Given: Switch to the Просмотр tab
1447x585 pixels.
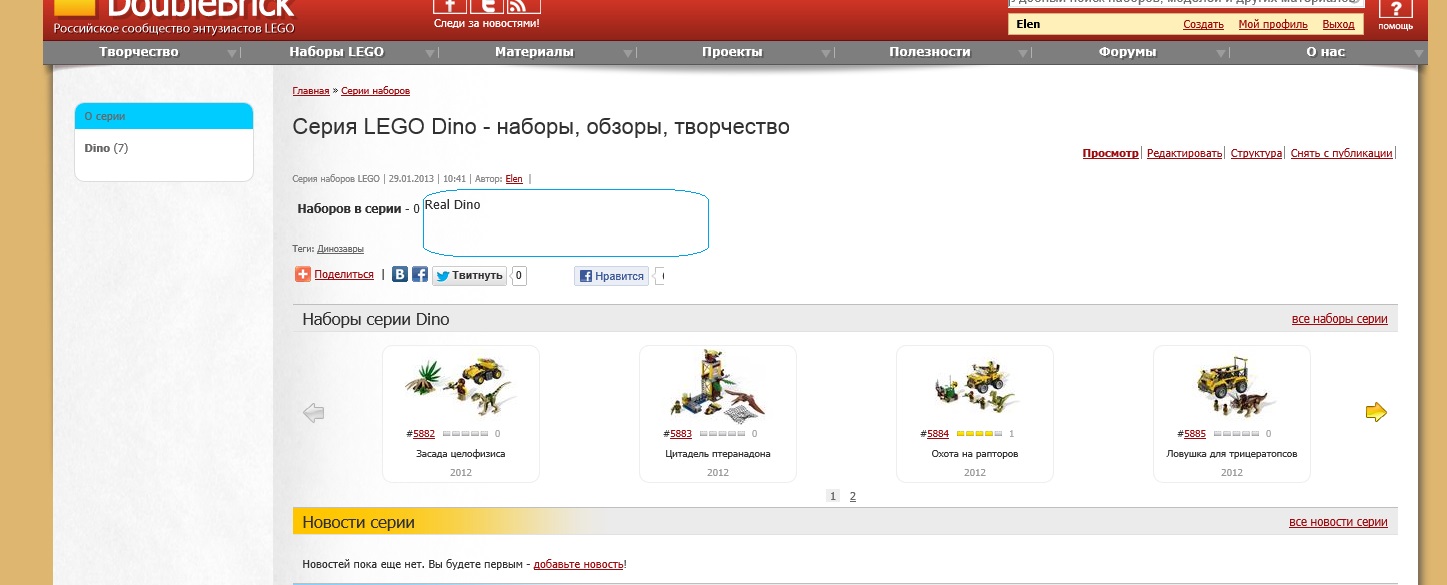Looking at the screenshot, I should [1110, 153].
